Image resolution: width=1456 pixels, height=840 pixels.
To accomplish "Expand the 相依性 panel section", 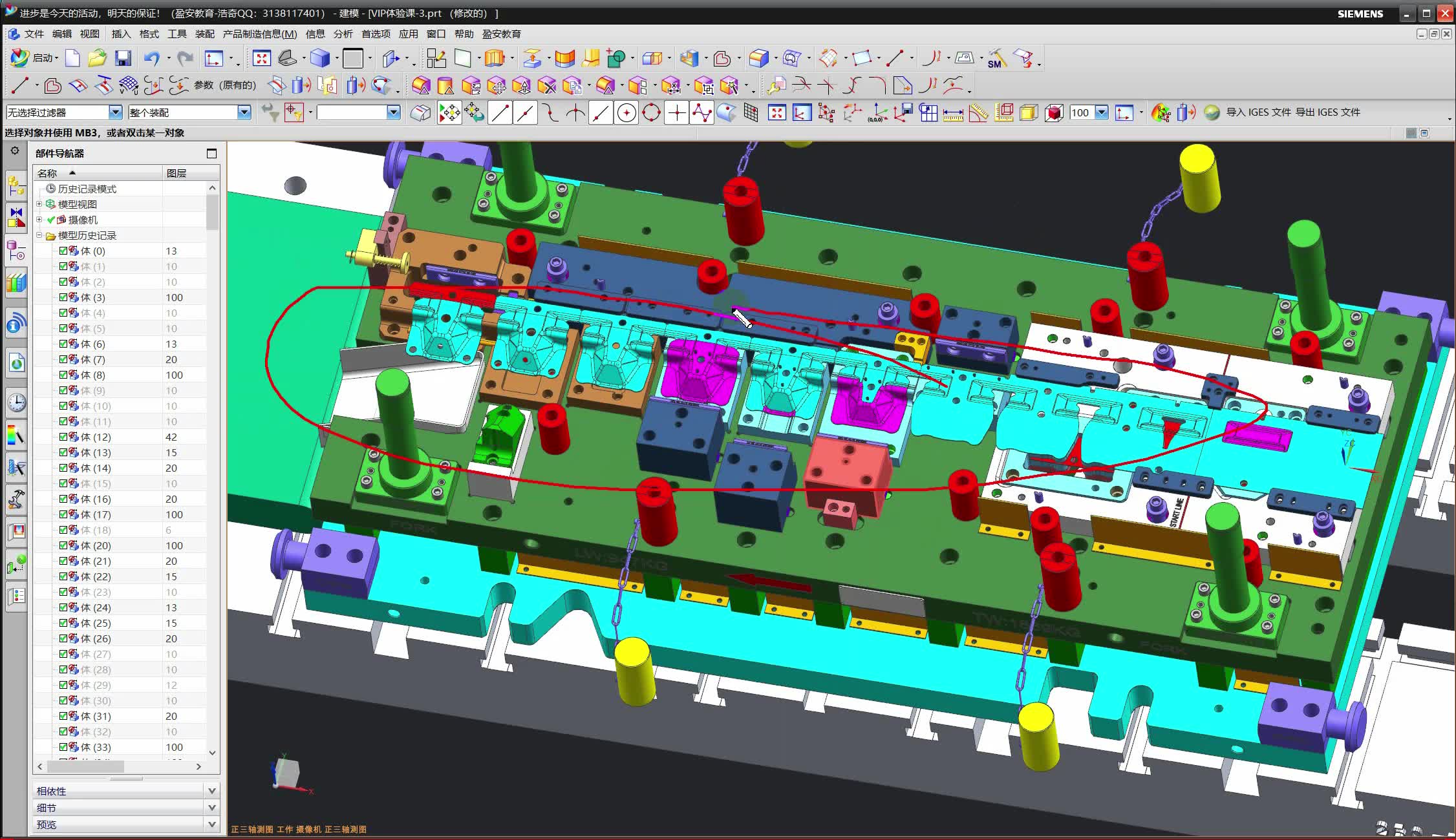I will point(211,791).
